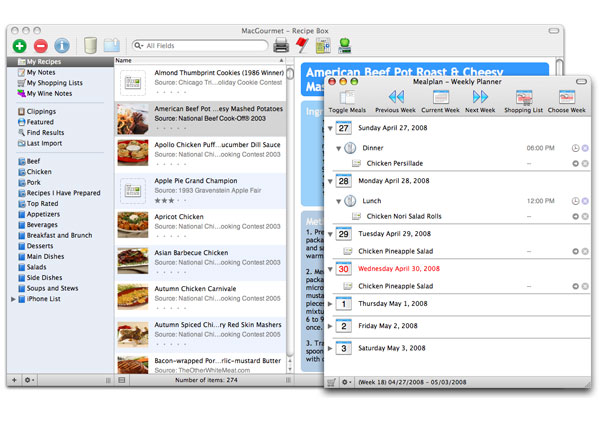Expand Thursday May 1 day
600x442 pixels.
click(330, 304)
